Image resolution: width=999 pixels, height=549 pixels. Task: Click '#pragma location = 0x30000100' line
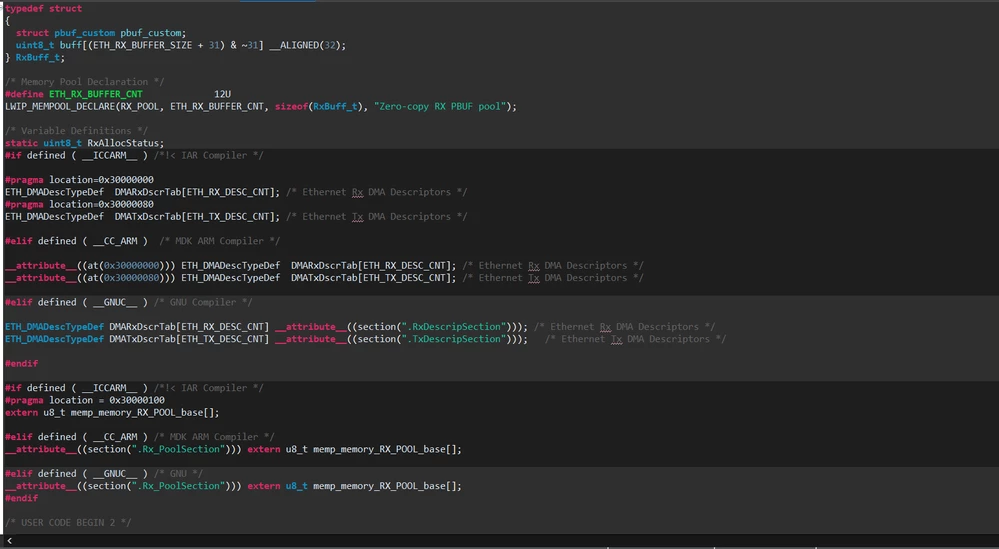click(x=85, y=400)
